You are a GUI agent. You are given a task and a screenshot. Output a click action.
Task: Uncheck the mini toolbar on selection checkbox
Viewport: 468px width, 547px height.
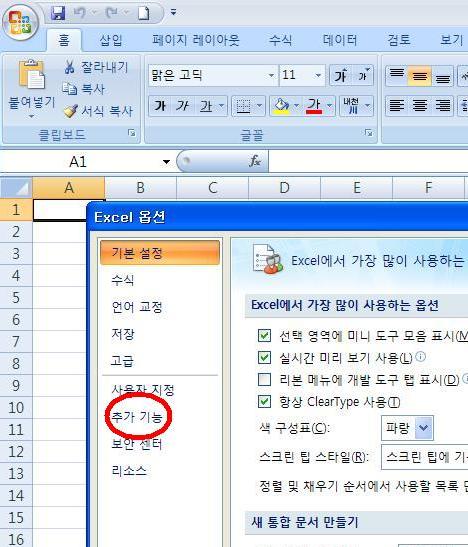[x=264, y=336]
